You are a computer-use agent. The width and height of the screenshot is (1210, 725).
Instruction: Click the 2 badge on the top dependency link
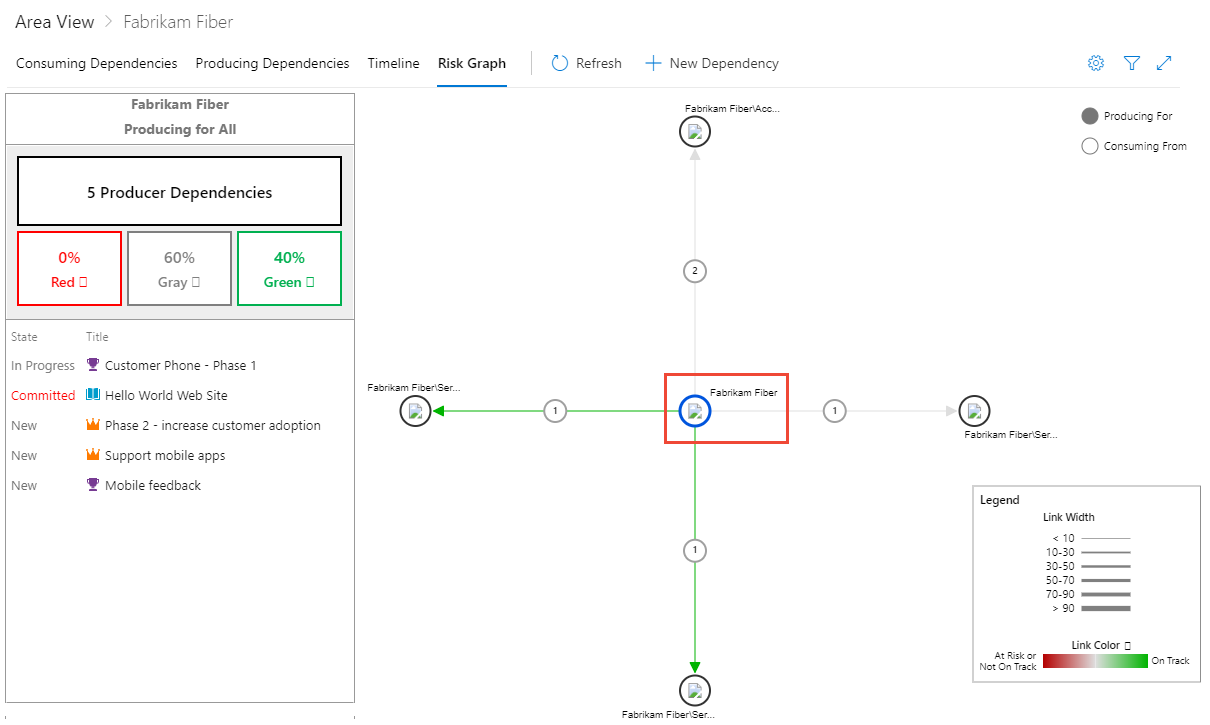click(694, 270)
